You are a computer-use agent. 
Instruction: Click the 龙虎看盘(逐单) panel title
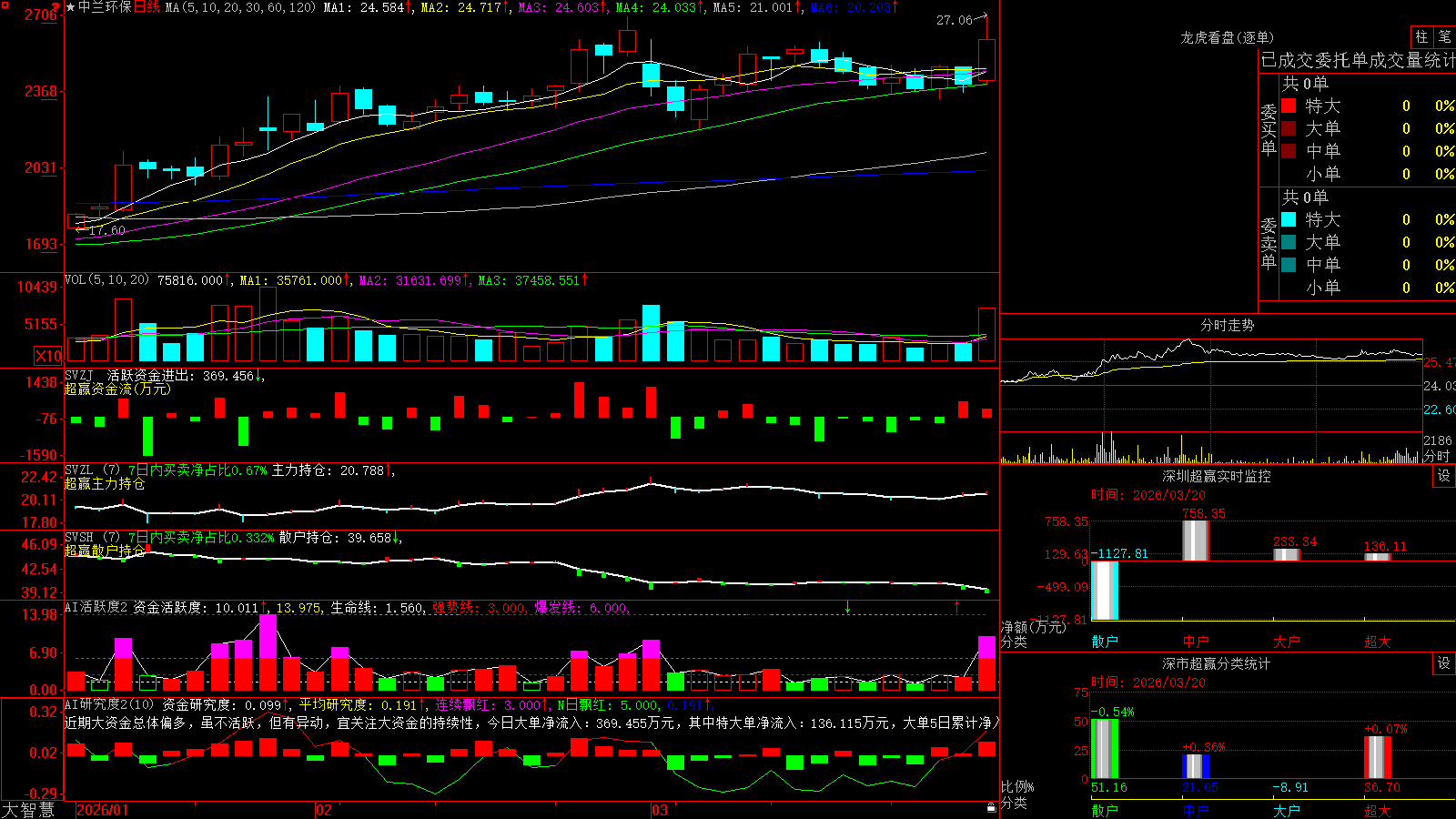pyautogui.click(x=1227, y=37)
